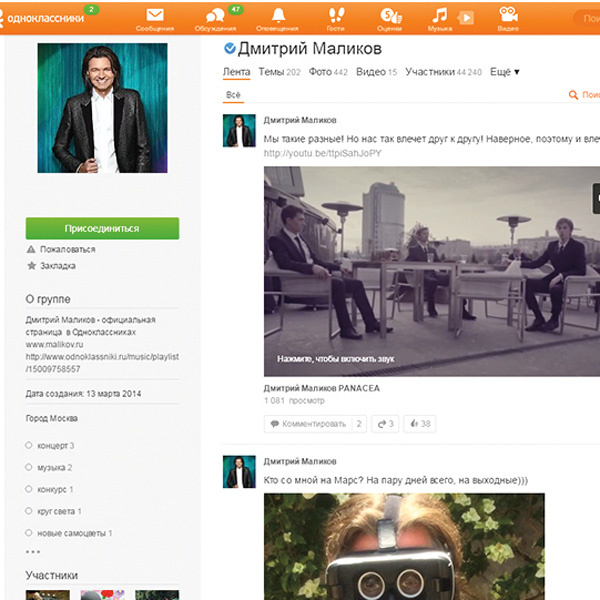Start the music player play button
The width and height of the screenshot is (600, 600).
(466, 18)
